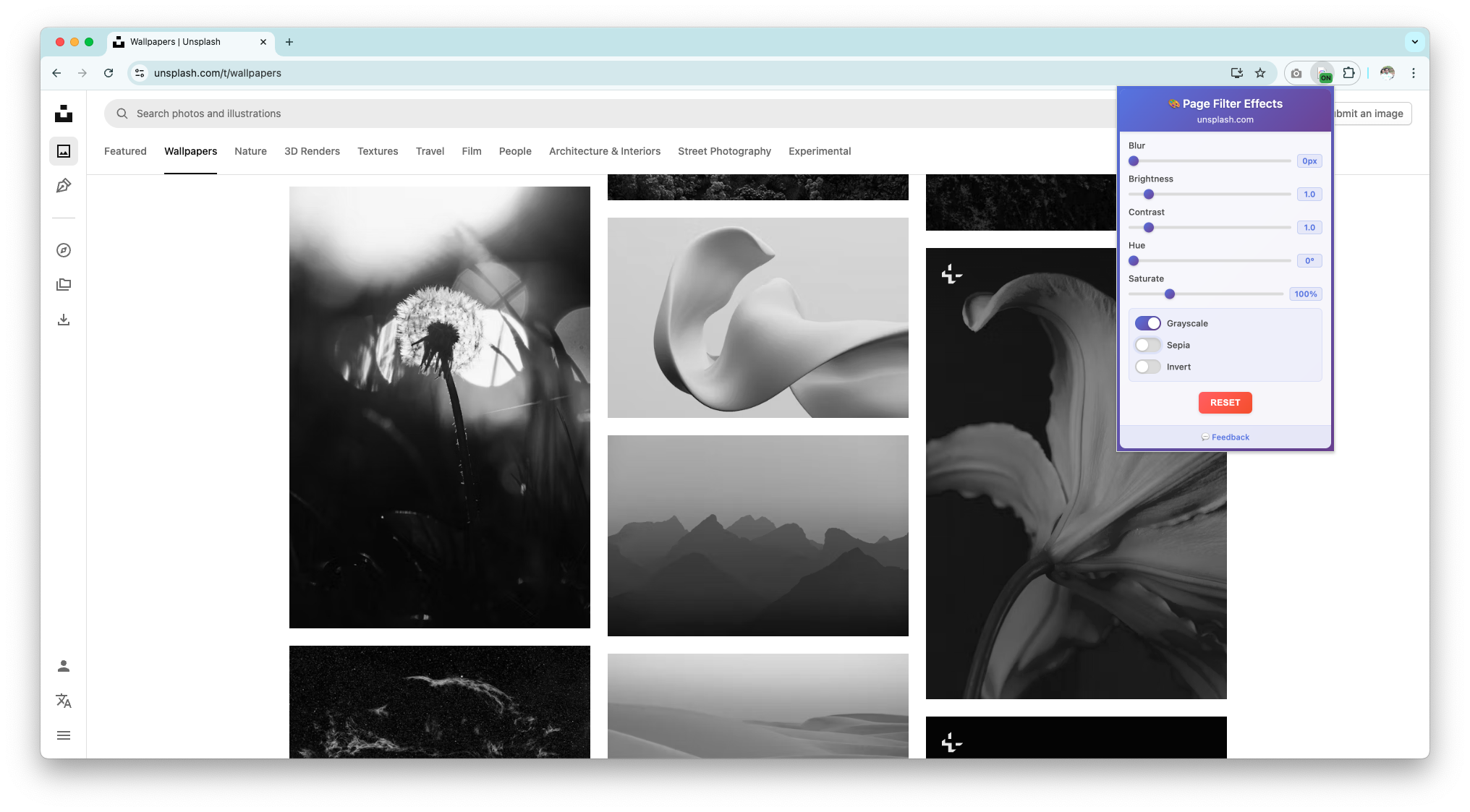Open the browser extensions puzzle-piece menu
The width and height of the screenshot is (1470, 812).
(1348, 73)
